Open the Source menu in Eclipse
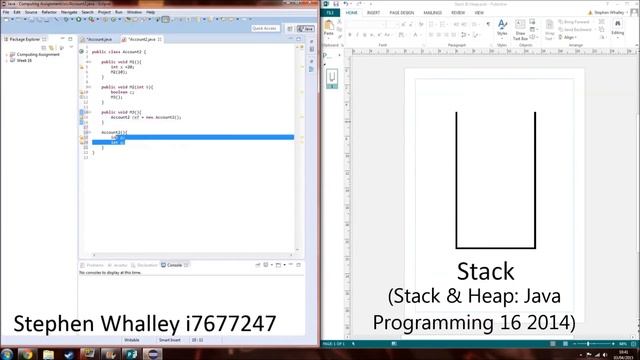The height and width of the screenshot is (360, 640). click(x=31, y=12)
